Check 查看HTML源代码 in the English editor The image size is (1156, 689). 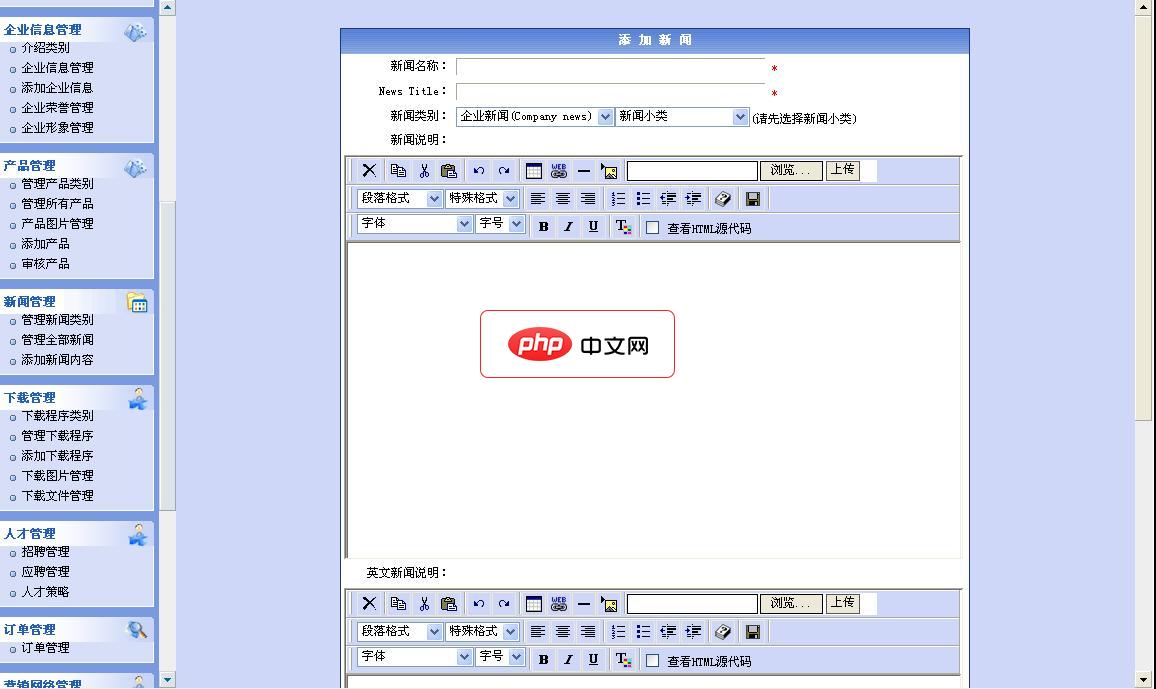[x=652, y=660]
